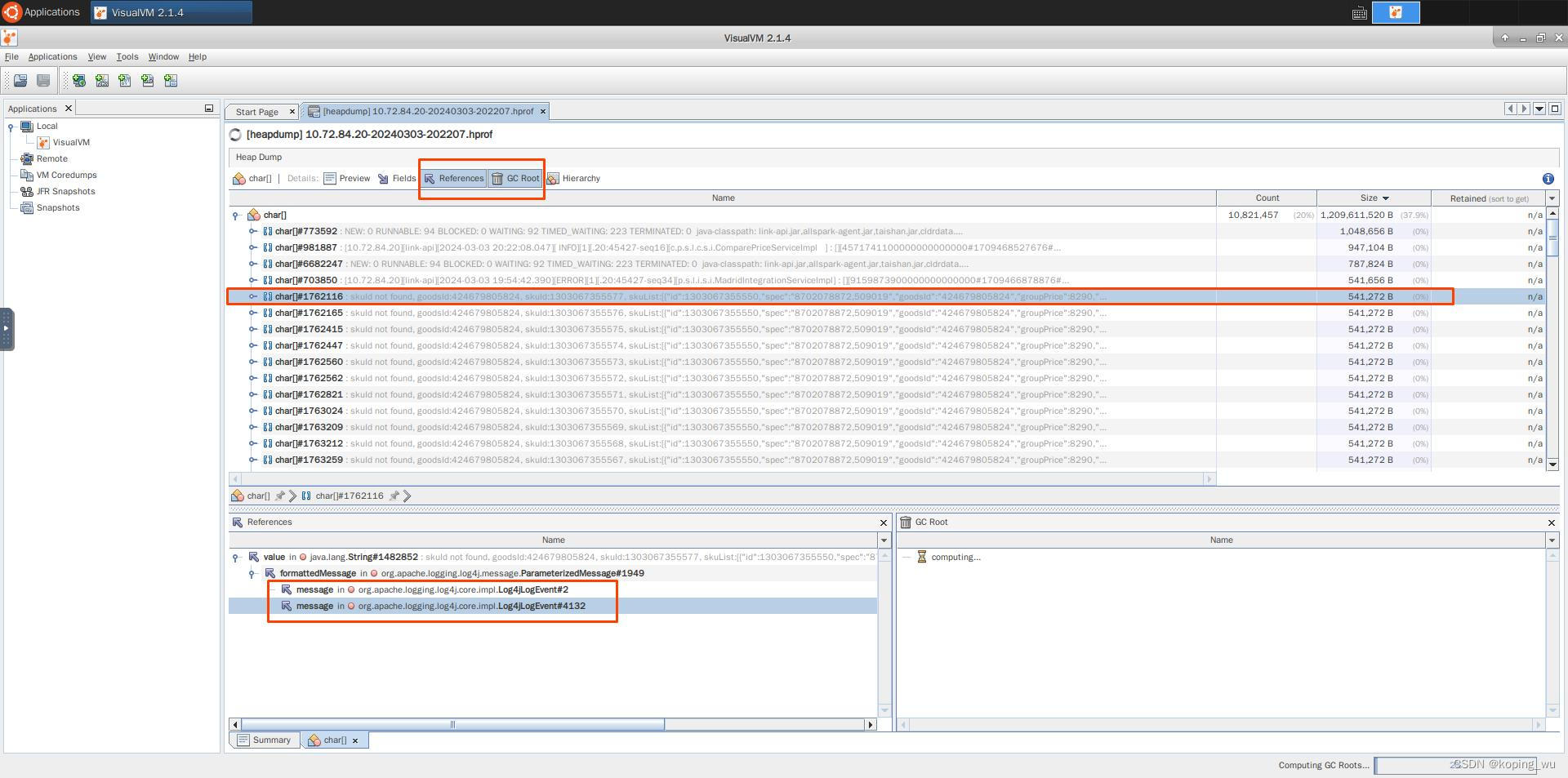This screenshot has width=1568, height=778.
Task: Toggle the Fields details view
Action: [397, 178]
